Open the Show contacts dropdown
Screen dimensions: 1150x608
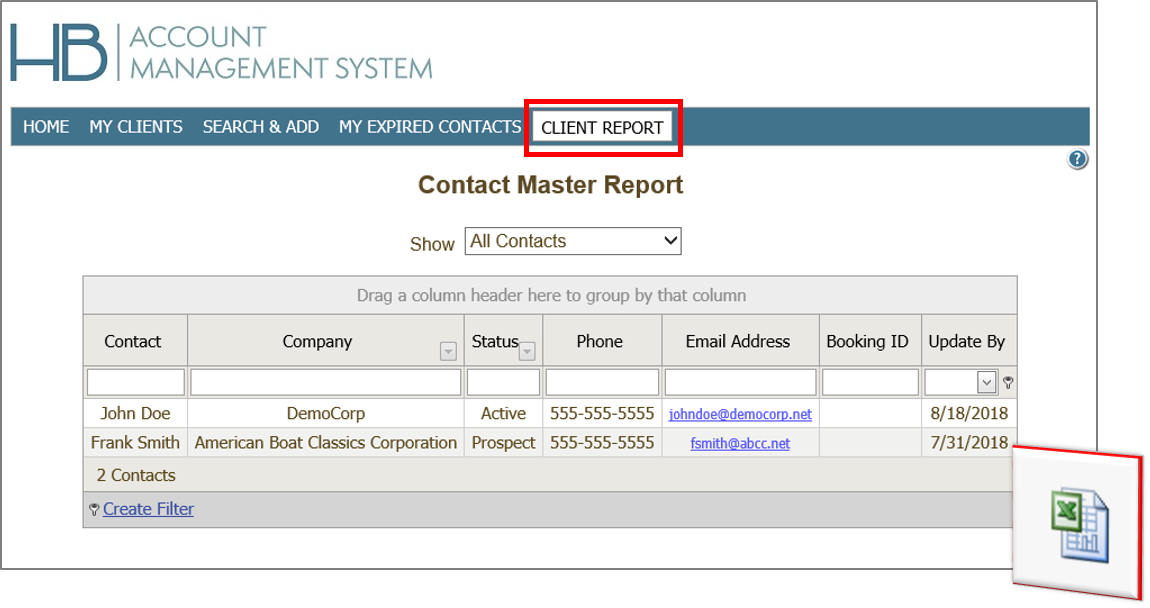tap(572, 241)
